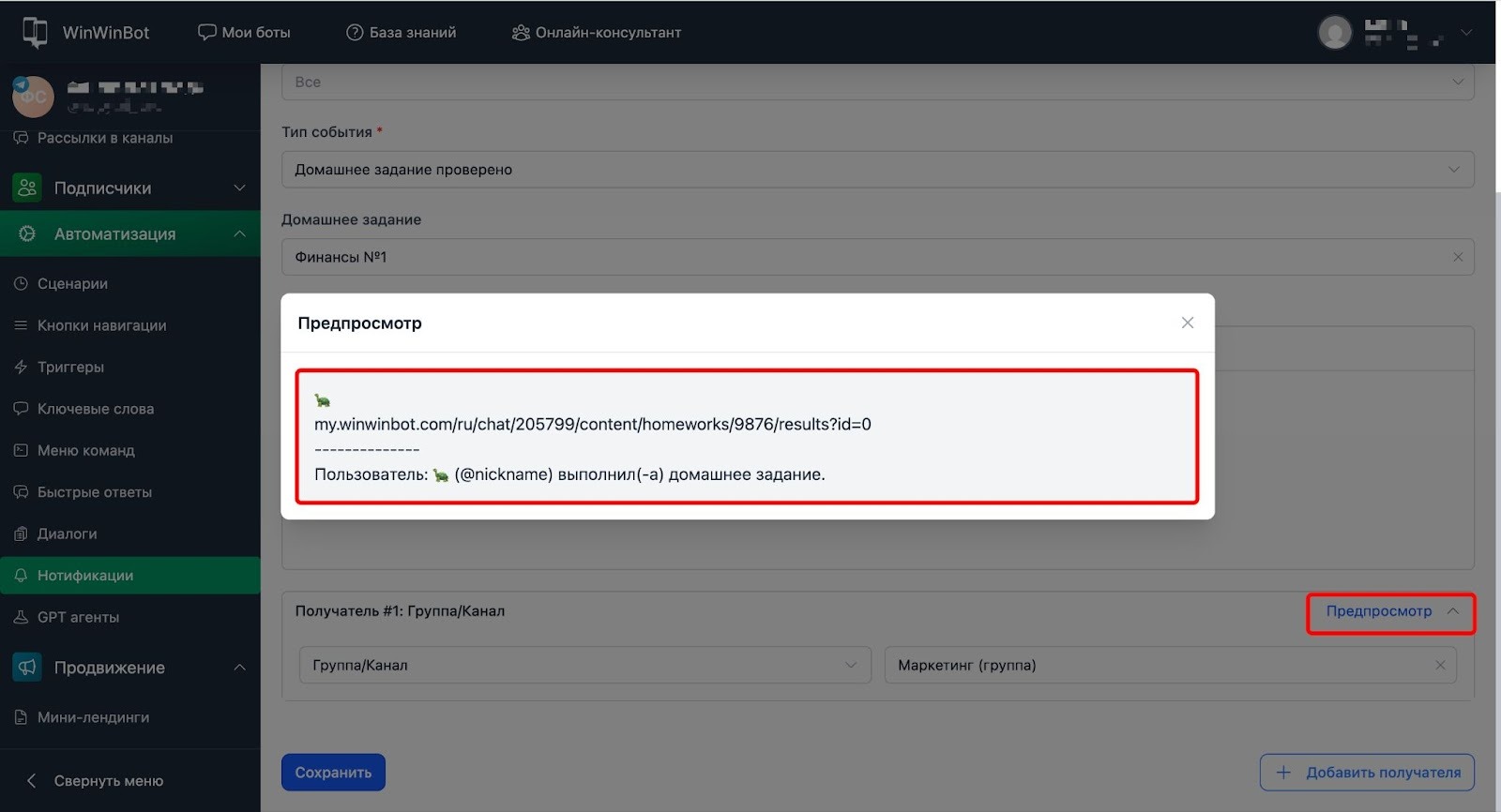Click the Диалоги sidebar icon
Screen dimensions: 1501x812
pos(21,534)
